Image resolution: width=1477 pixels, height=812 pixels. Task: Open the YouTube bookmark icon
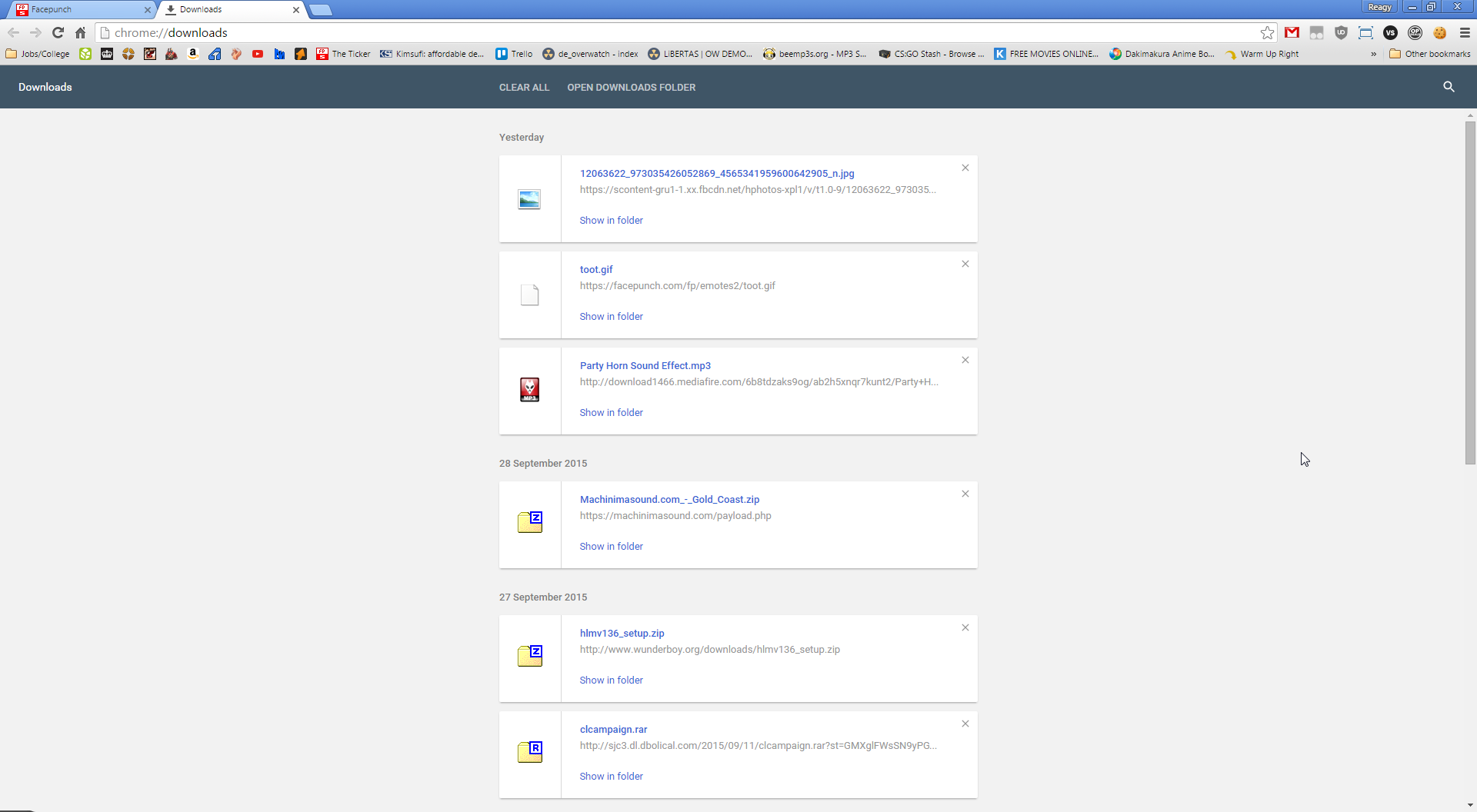pyautogui.click(x=258, y=54)
